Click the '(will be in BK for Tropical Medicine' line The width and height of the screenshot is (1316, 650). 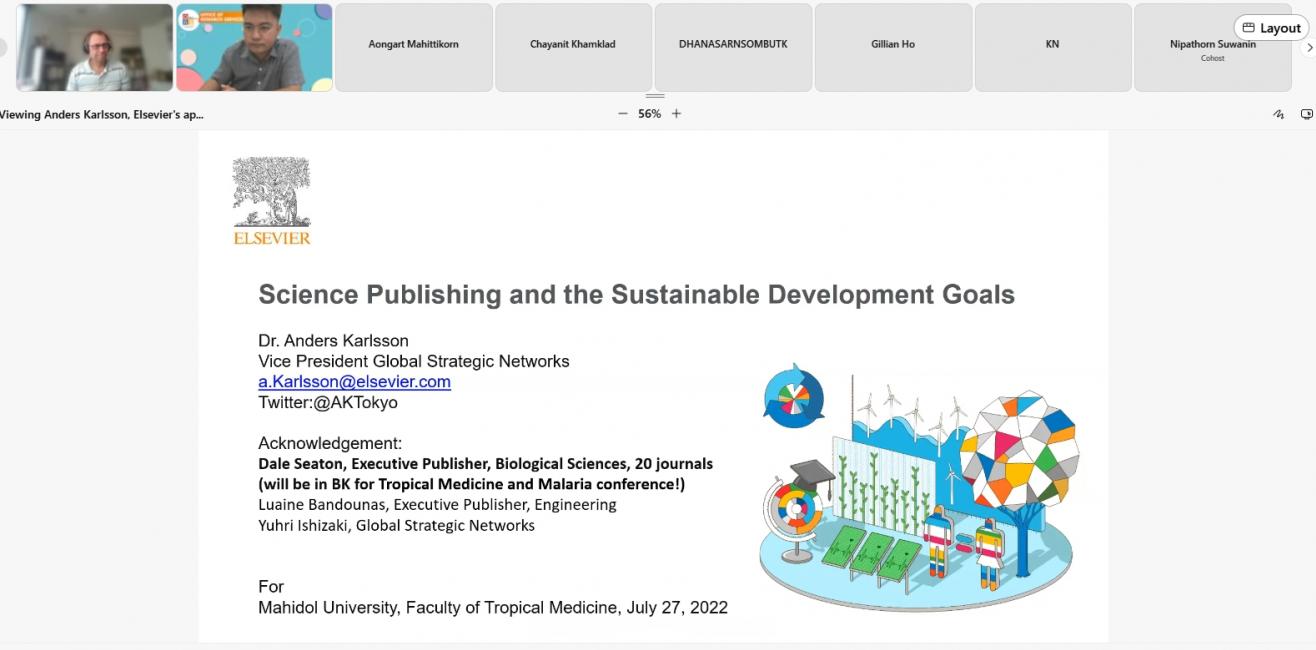[472, 485]
